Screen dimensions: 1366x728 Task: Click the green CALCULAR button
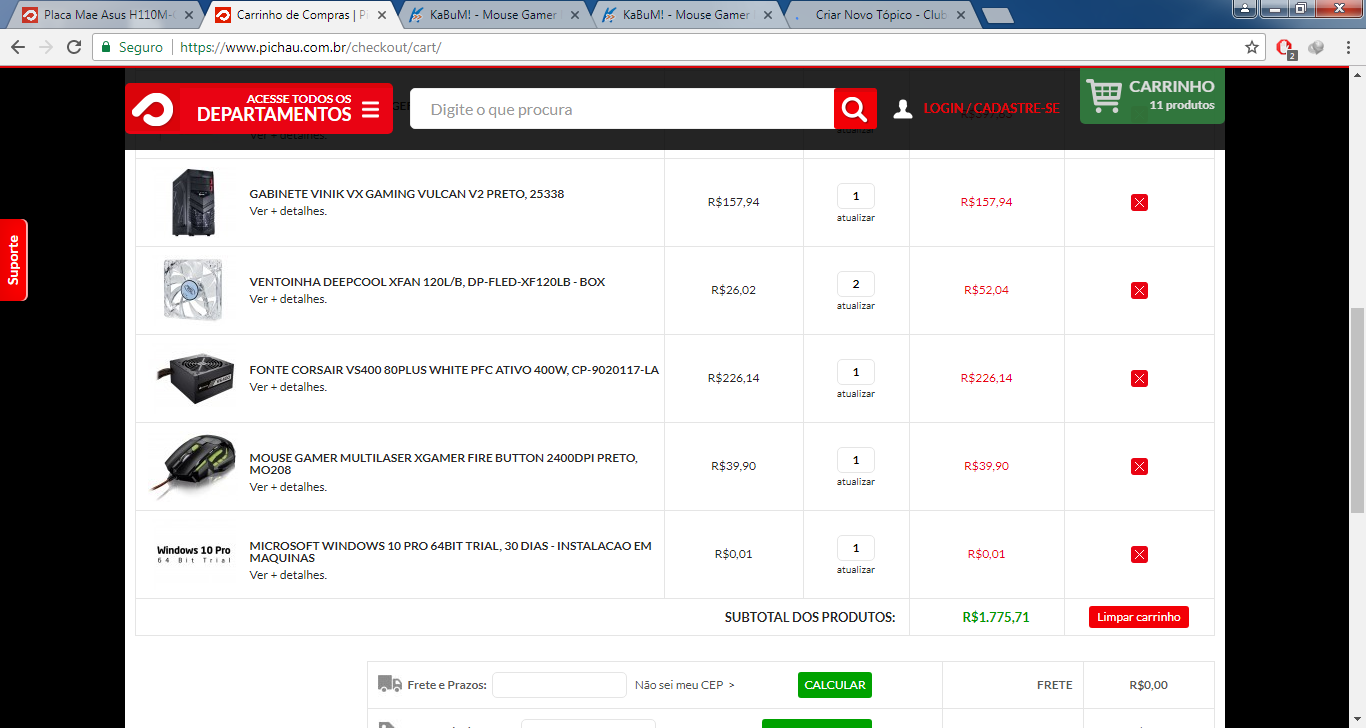pos(835,685)
